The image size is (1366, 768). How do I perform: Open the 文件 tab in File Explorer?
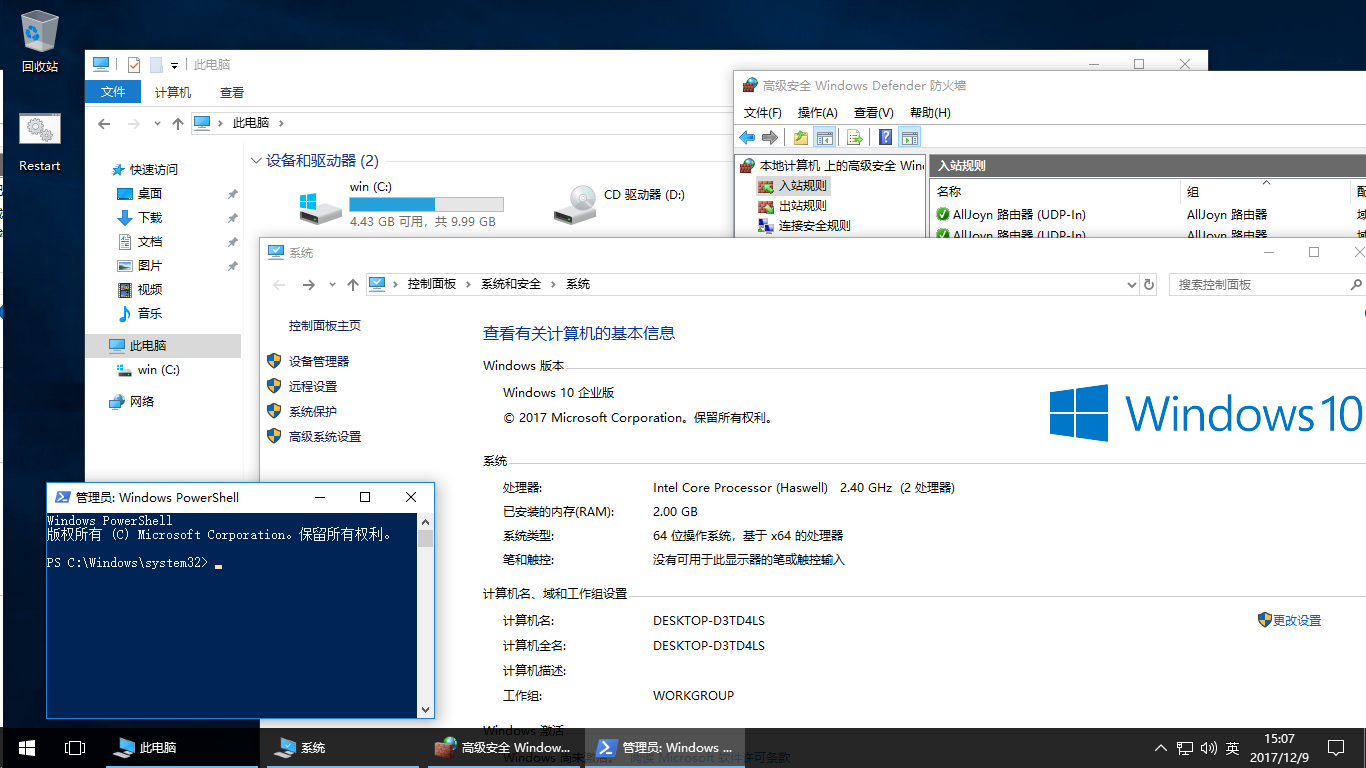[113, 92]
